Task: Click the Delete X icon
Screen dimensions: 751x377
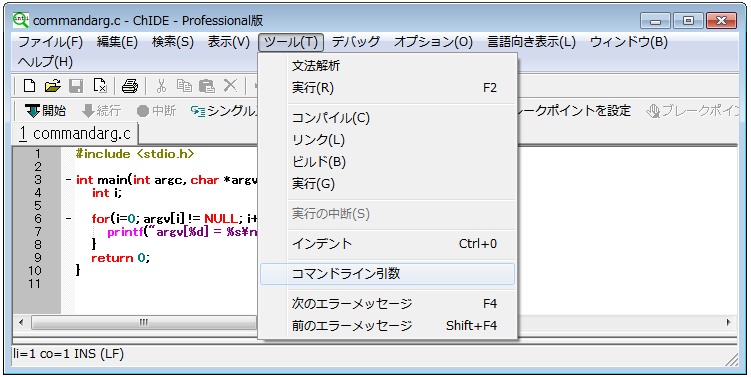Action: point(230,86)
